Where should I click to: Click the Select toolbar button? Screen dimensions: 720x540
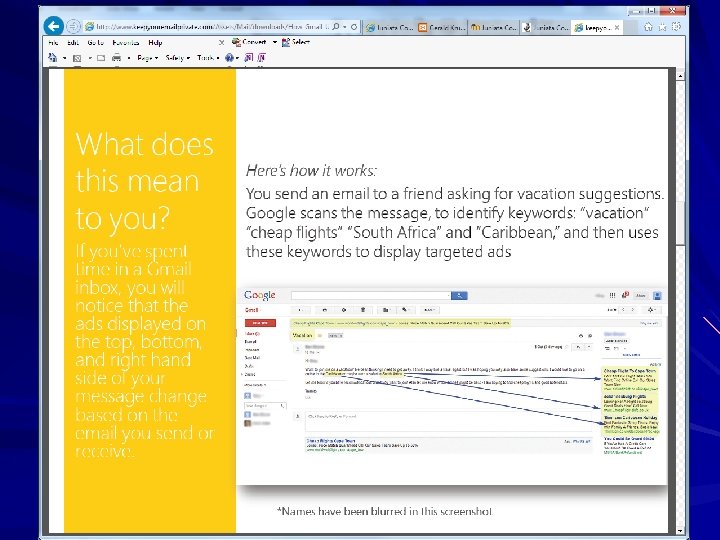pyautogui.click(x=296, y=42)
